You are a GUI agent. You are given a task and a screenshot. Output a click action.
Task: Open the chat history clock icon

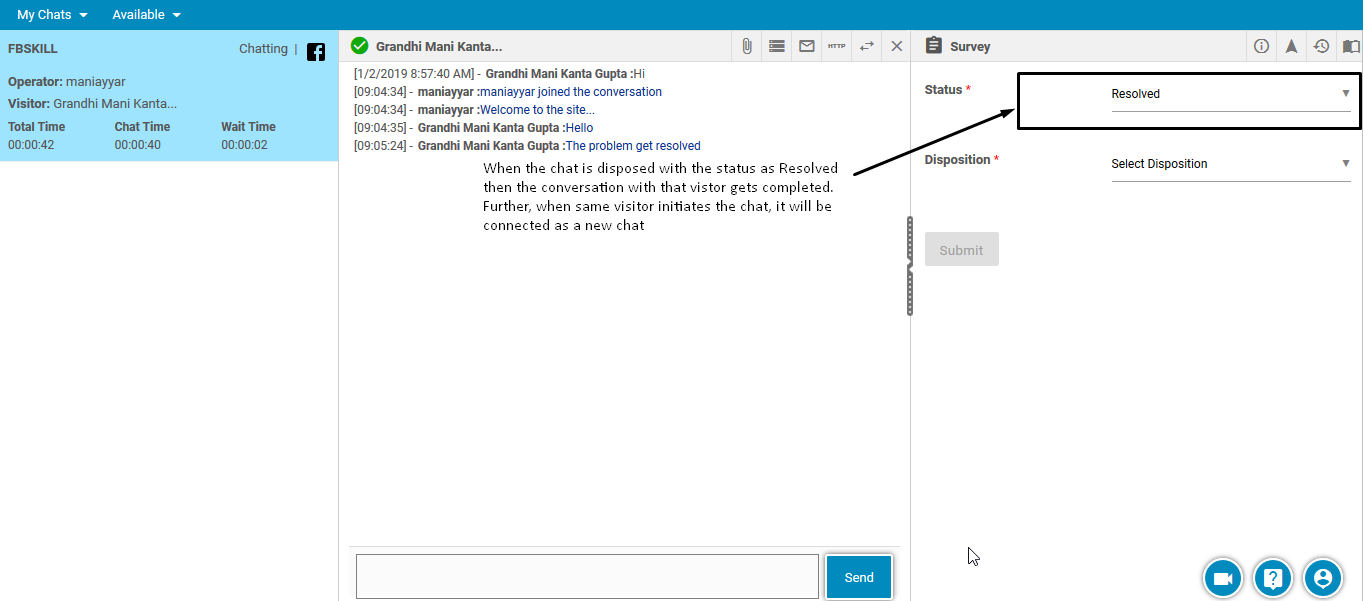[1321, 46]
